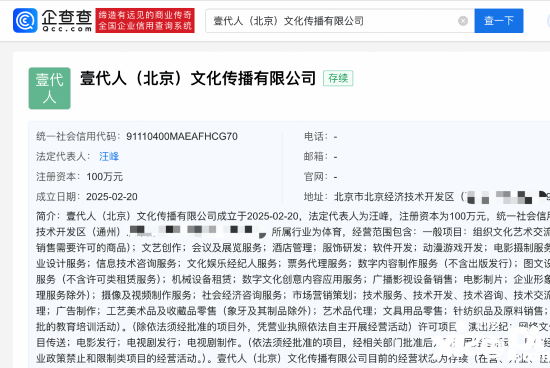Click the 电话 label

pyautogui.click(x=316, y=136)
